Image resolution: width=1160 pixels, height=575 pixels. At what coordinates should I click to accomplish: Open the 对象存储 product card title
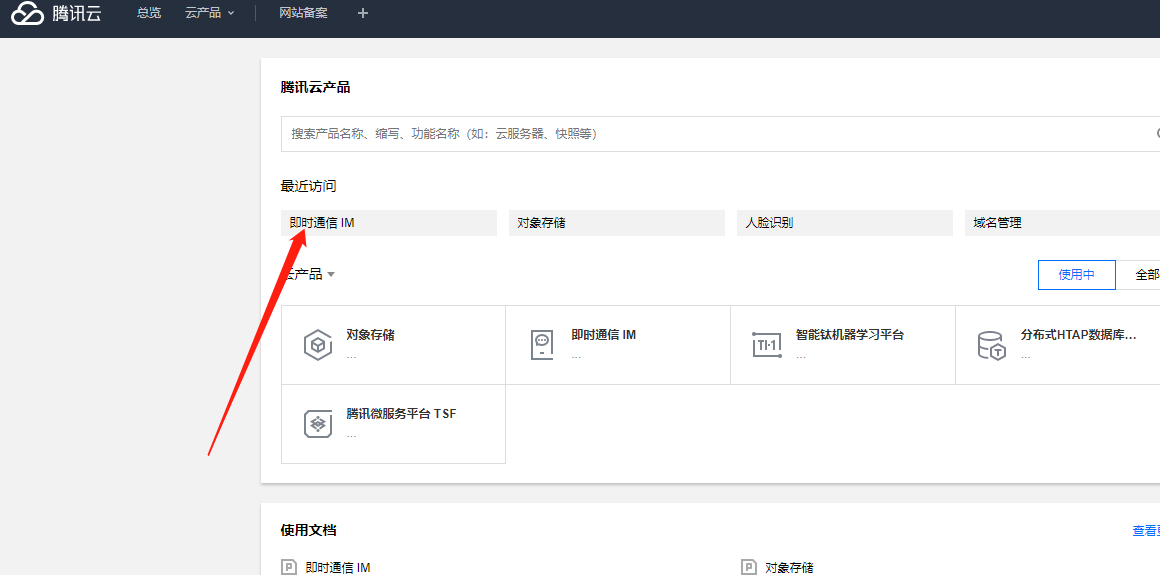pyautogui.click(x=371, y=334)
